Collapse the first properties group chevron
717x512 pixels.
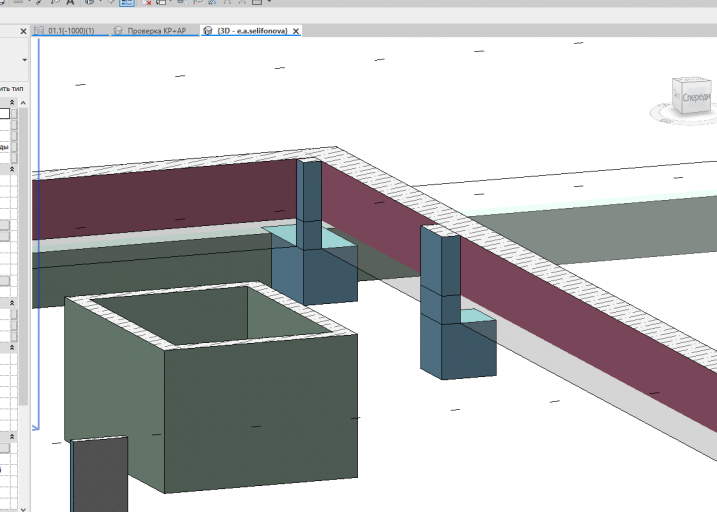click(12, 102)
